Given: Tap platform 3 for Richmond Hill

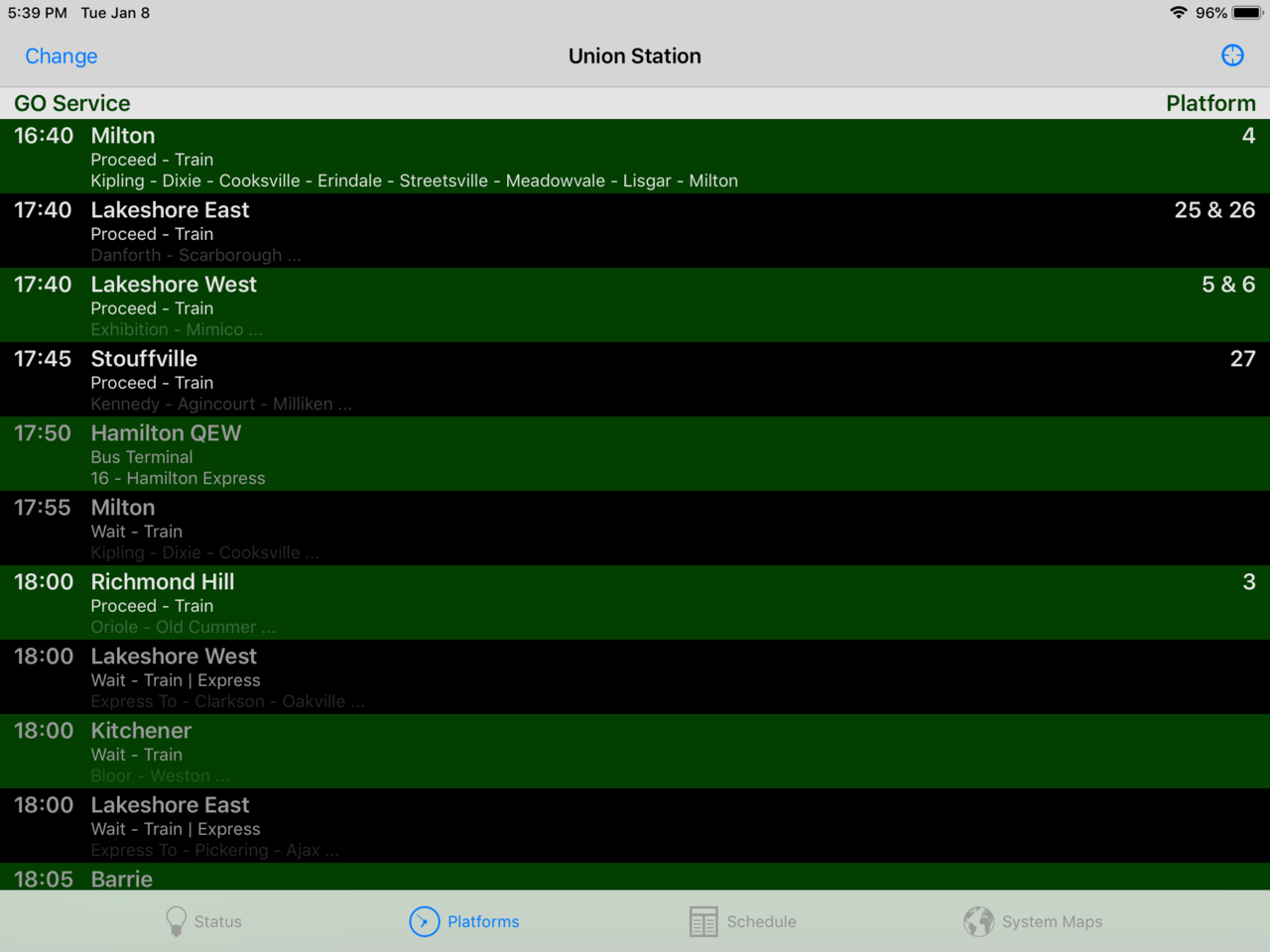Looking at the screenshot, I should (1249, 582).
